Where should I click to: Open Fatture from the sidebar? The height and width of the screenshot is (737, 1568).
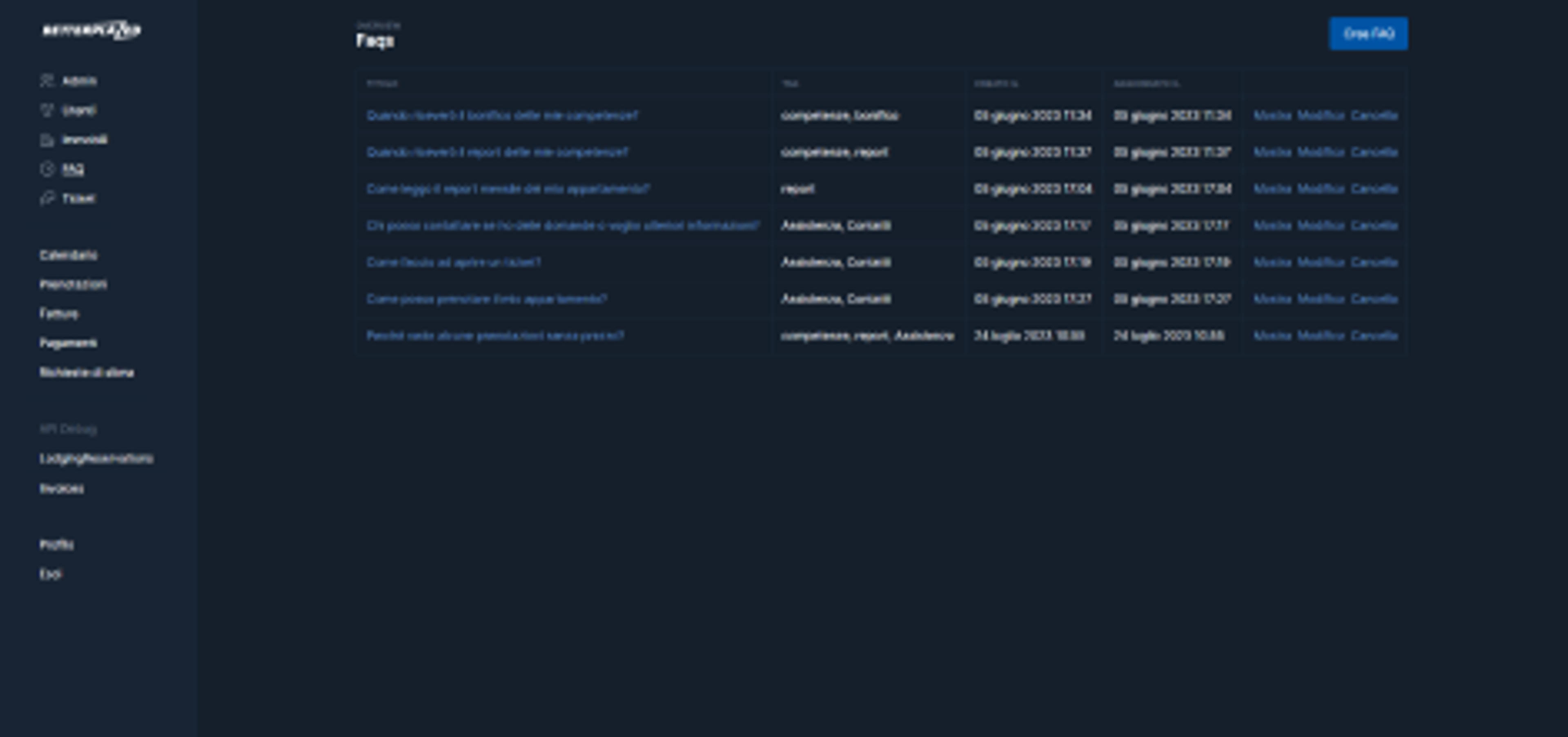[59, 314]
